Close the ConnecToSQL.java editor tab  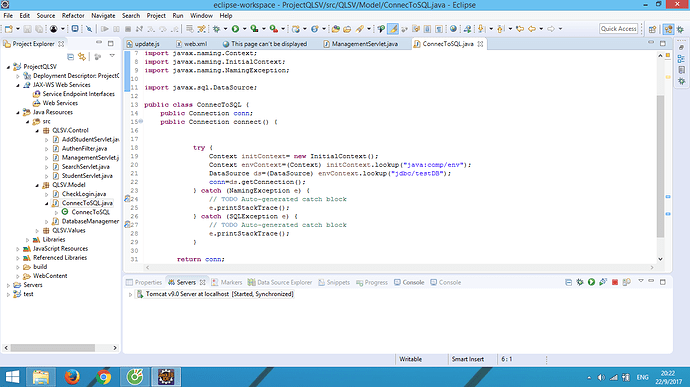[x=480, y=44]
